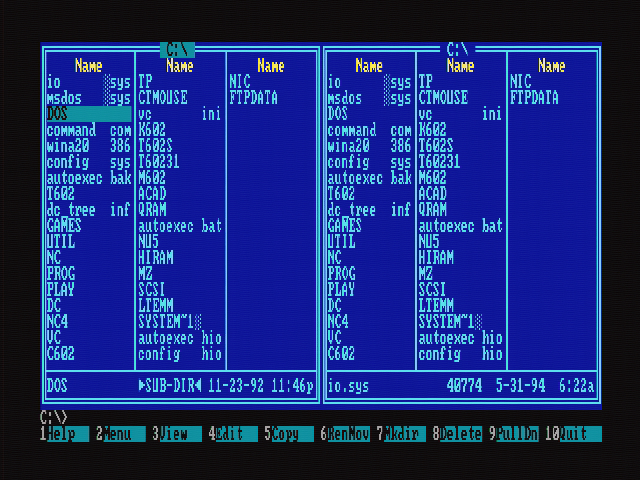Select FTPDATA directory in the left panel
The image size is (640, 480).
coord(254,98)
